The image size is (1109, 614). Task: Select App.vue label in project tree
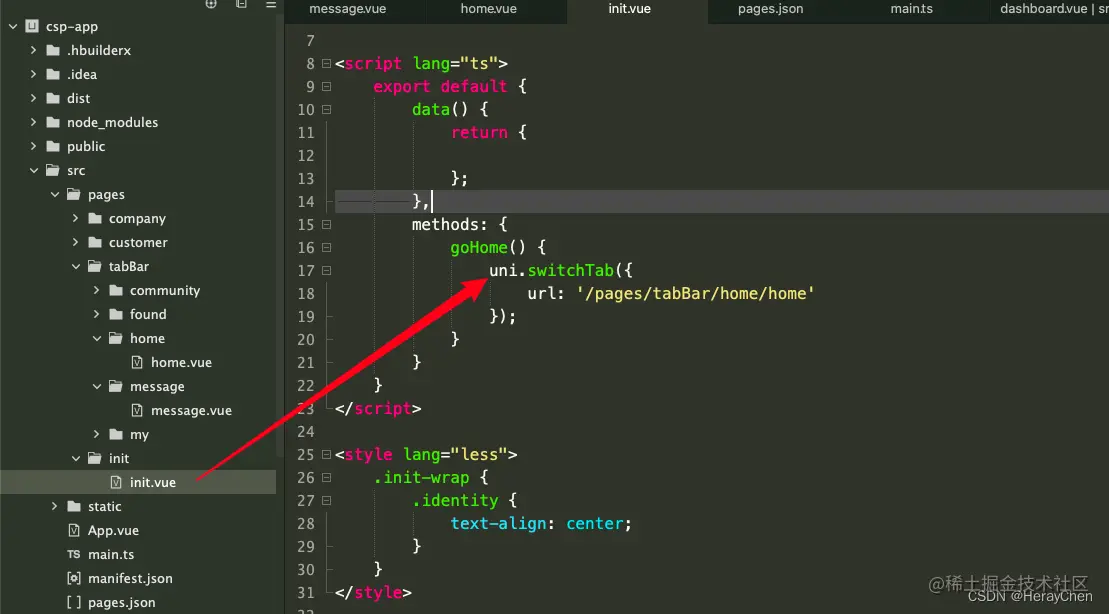113,531
